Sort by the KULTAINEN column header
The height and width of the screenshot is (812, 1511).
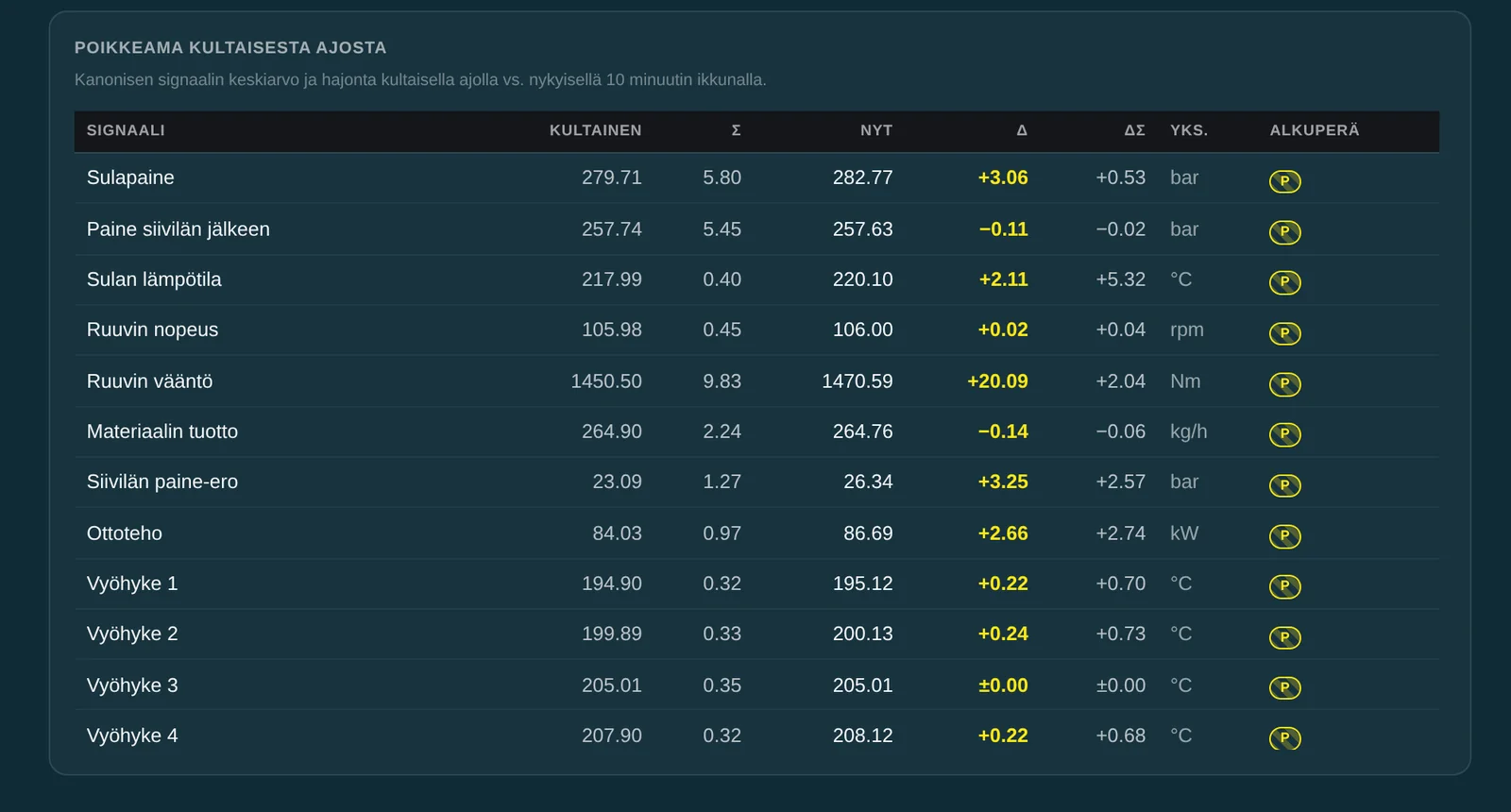click(595, 130)
